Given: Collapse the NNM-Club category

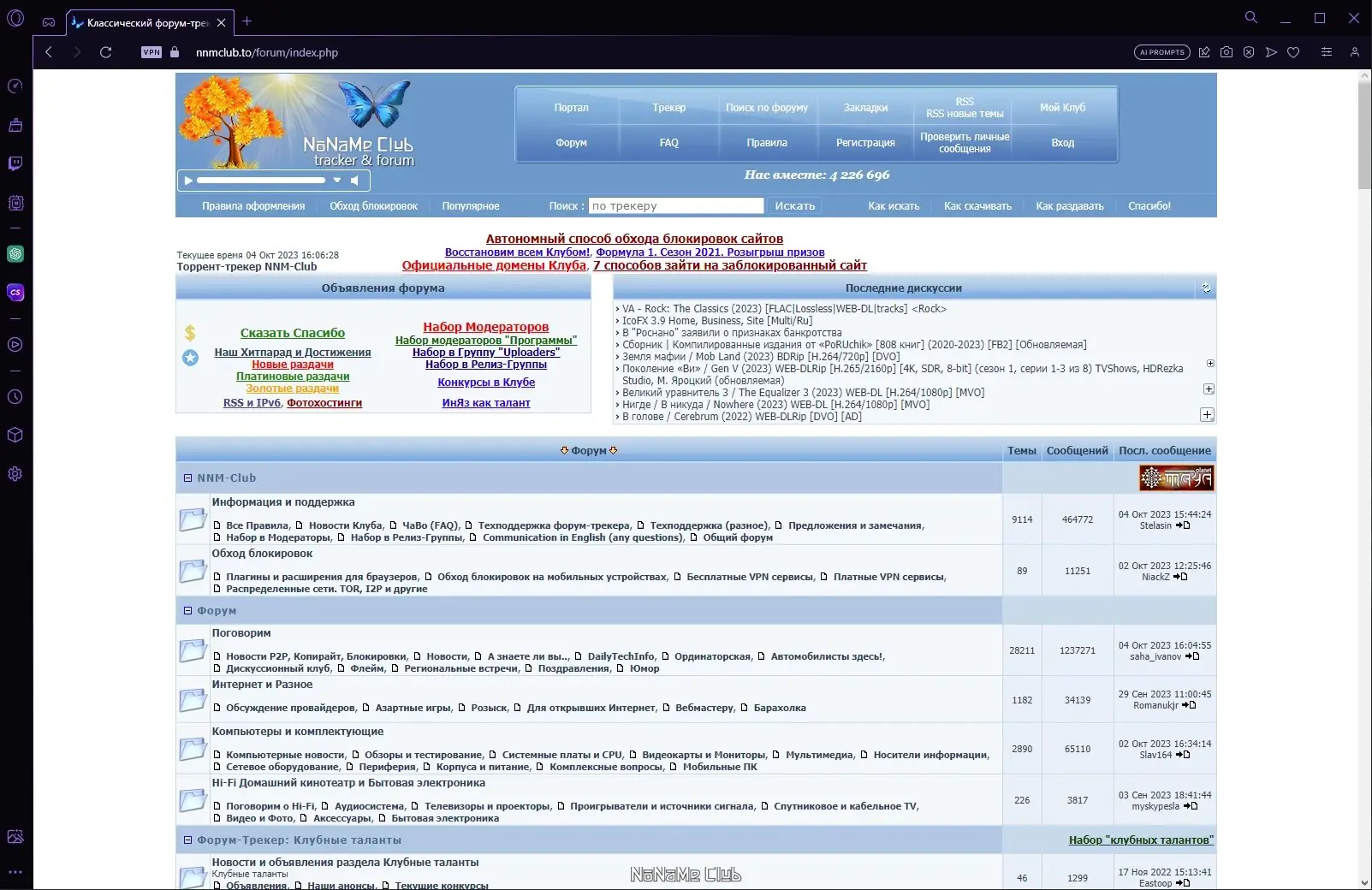Looking at the screenshot, I should click(187, 478).
